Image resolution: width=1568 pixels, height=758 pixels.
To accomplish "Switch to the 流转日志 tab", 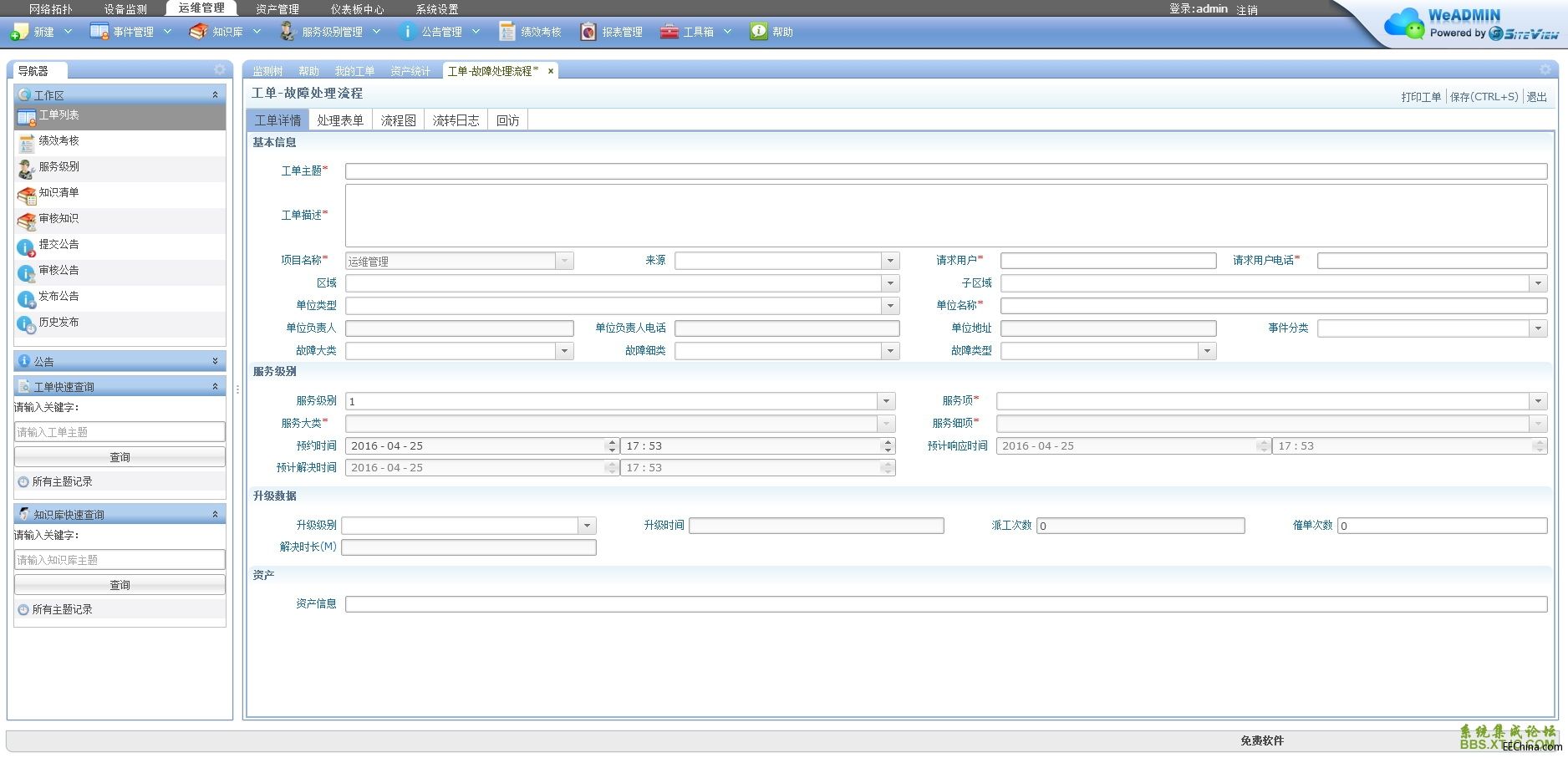I will tap(456, 120).
